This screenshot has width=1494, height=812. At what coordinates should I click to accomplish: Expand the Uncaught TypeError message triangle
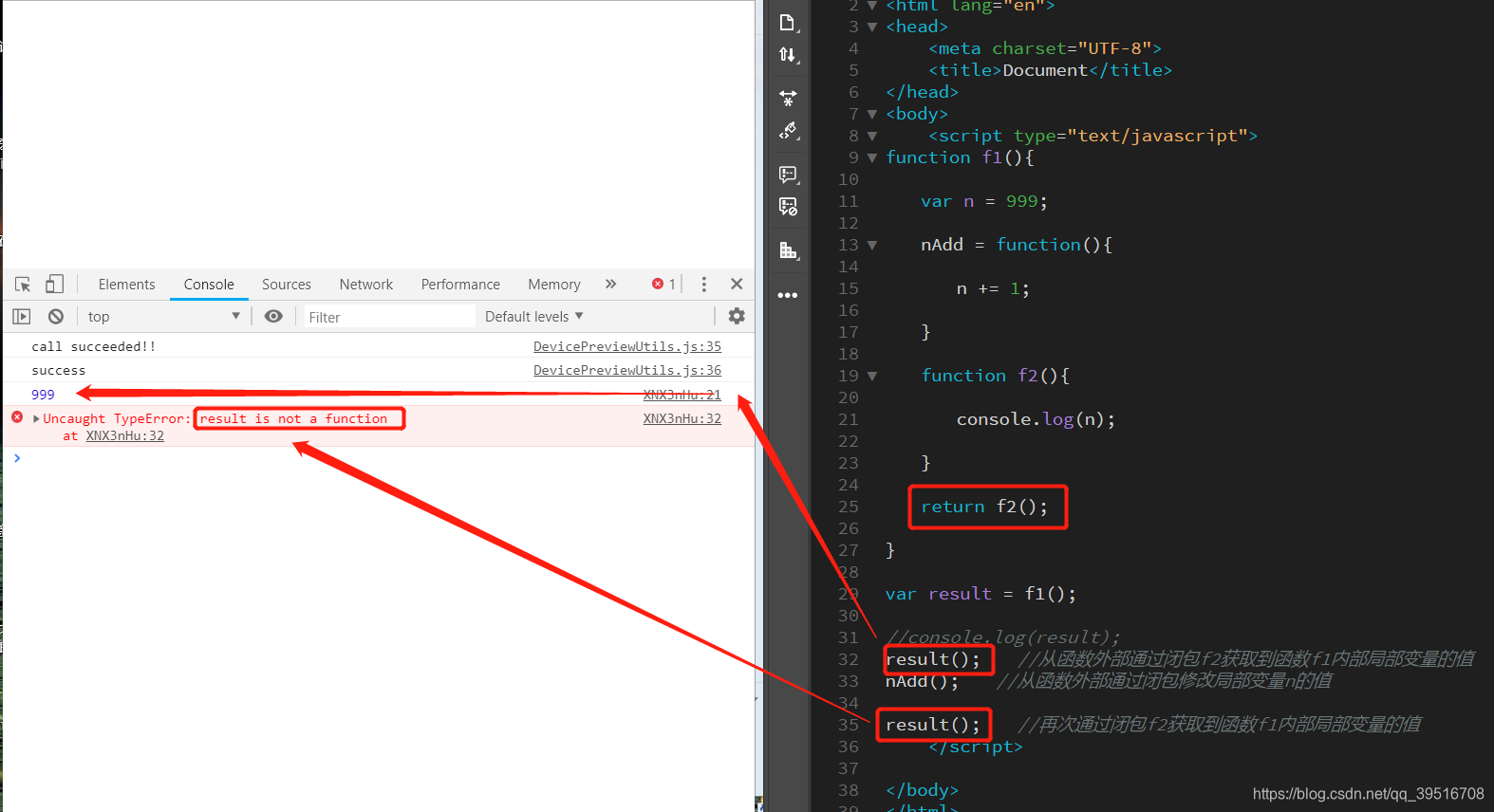pyautogui.click(x=36, y=418)
